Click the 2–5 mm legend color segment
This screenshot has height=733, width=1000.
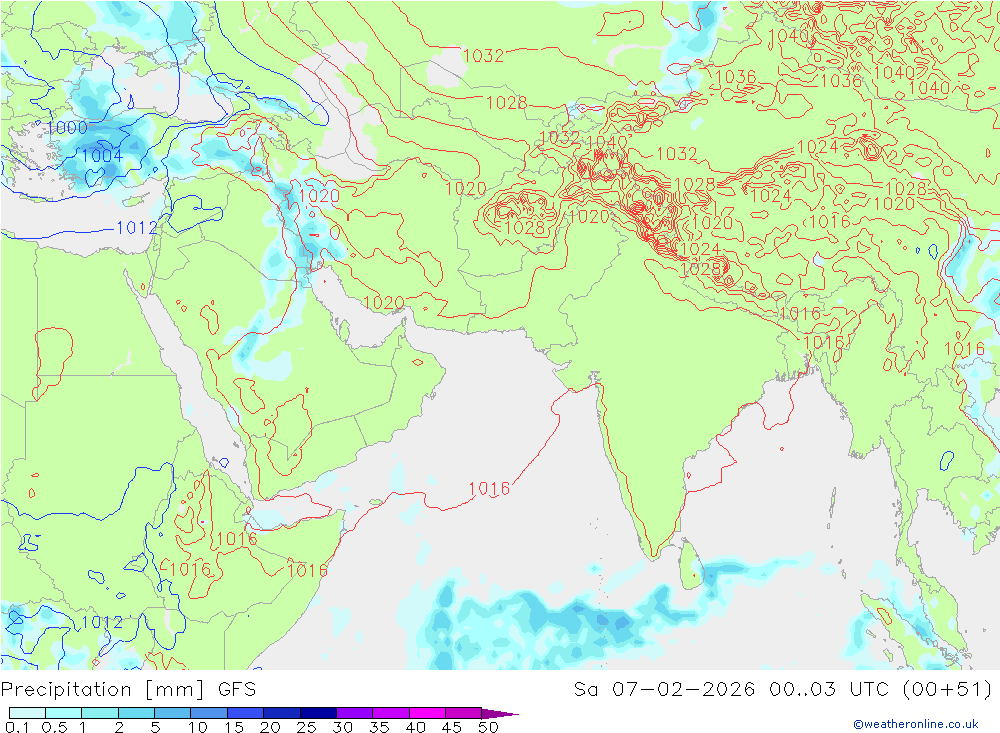point(136,713)
